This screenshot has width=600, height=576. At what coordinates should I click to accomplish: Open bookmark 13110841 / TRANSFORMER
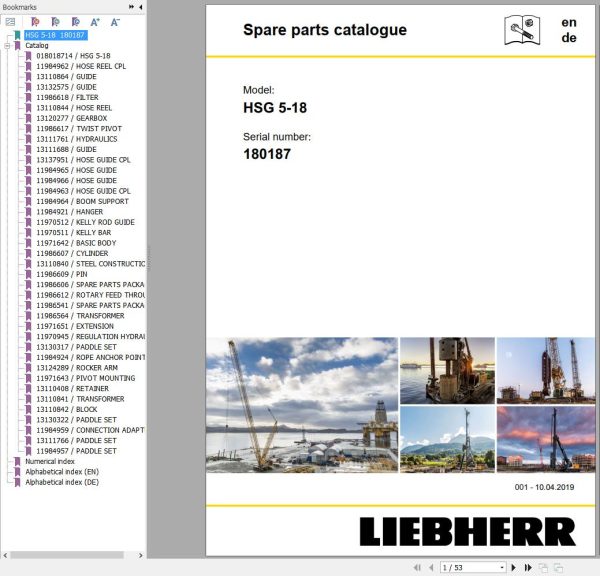(80, 399)
